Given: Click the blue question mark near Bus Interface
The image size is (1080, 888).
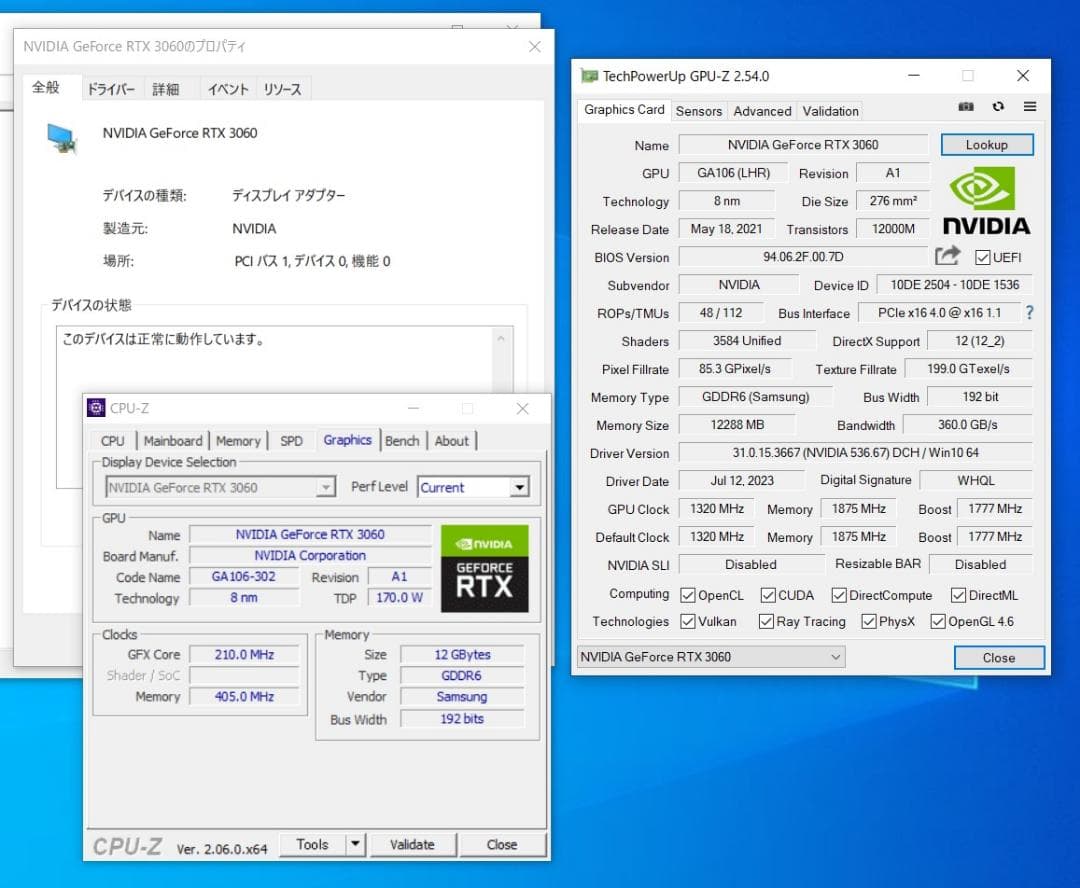Looking at the screenshot, I should 1029,313.
